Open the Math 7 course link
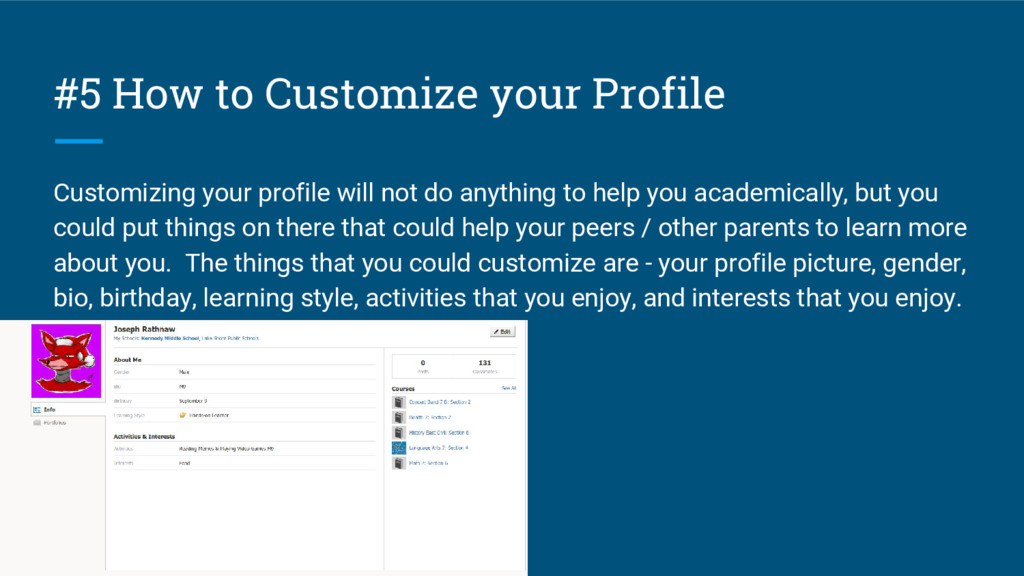Screen dimensions: 1024x576 coord(430,464)
